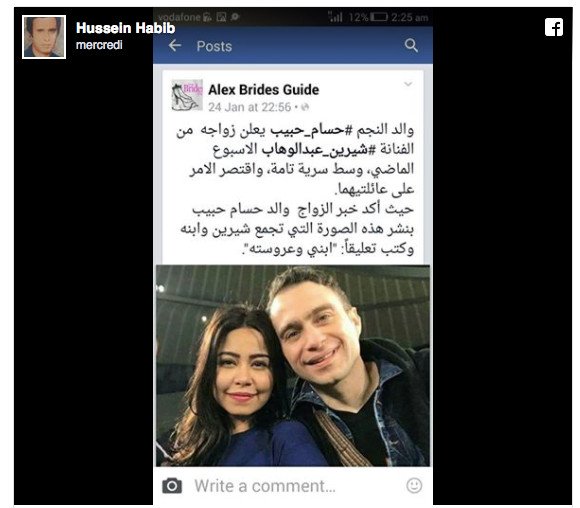Viewport: 580px width, 508px height.
Task: Click the Facebook logo icon
Action: (554, 27)
